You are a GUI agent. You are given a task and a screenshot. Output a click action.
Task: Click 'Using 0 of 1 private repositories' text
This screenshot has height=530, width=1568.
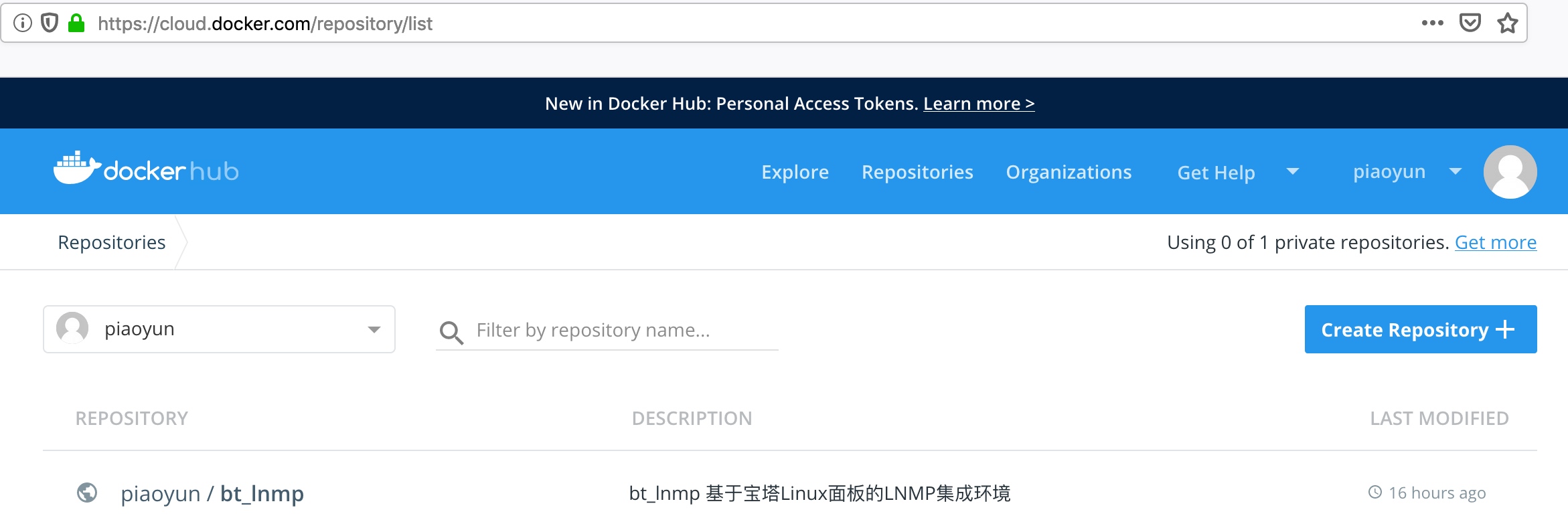(x=1308, y=242)
